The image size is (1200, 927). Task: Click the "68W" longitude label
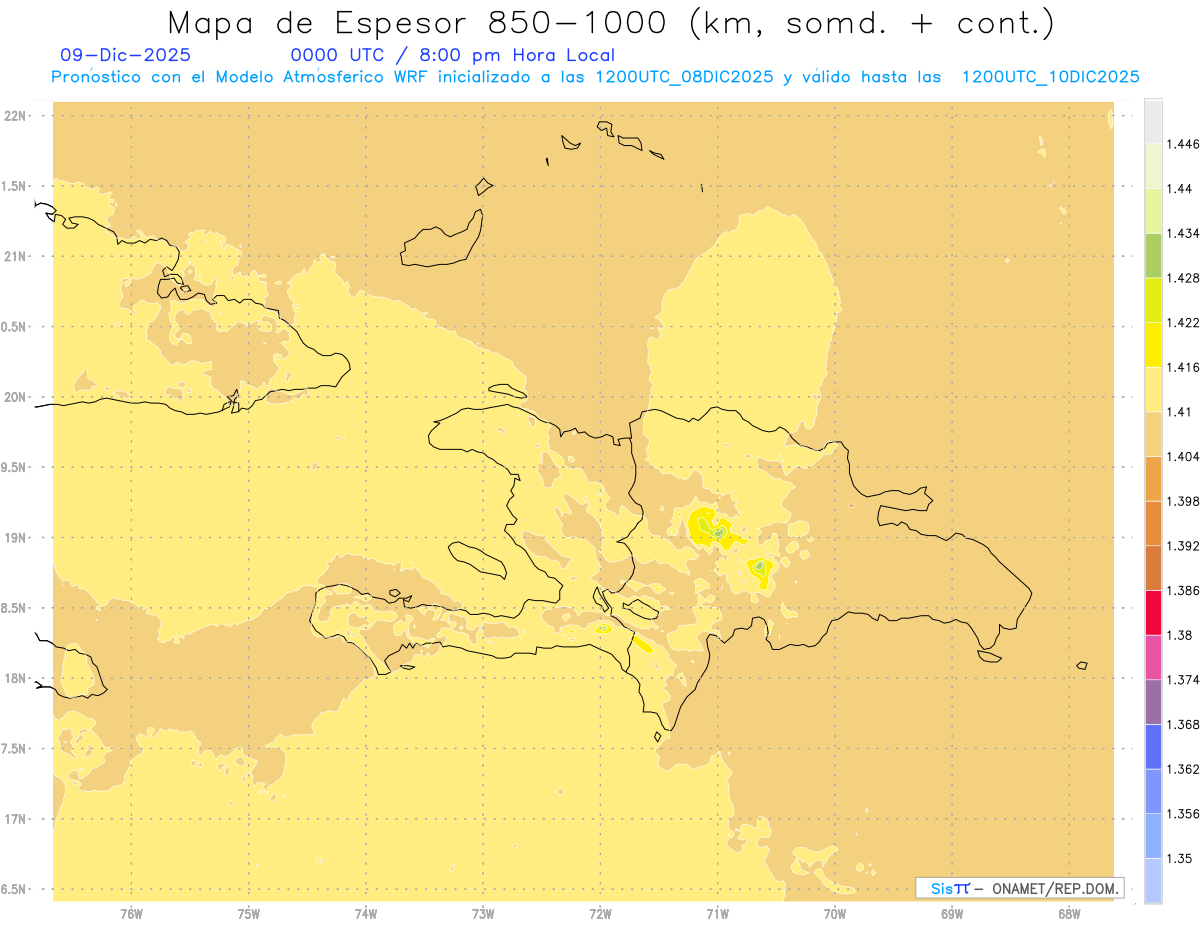1069,913
